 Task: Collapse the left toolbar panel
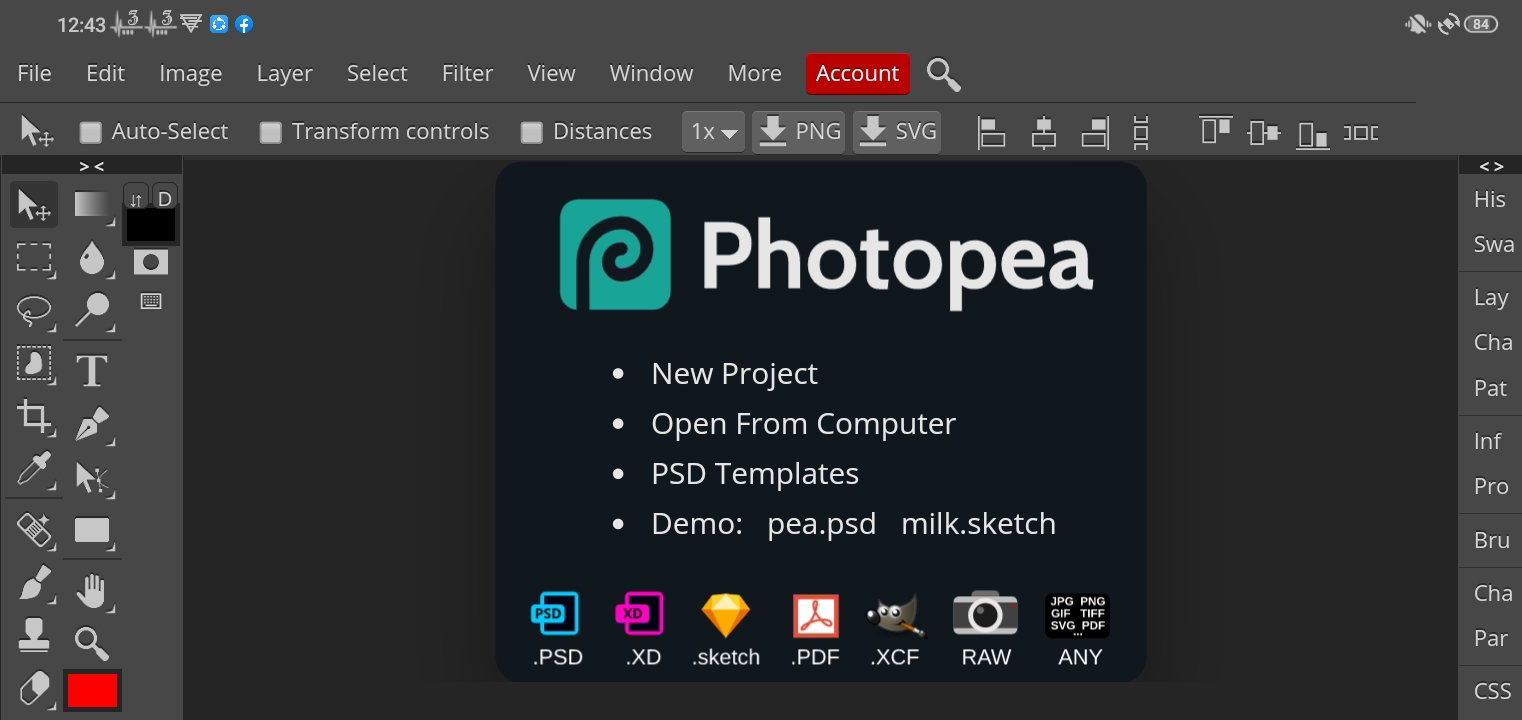click(92, 166)
